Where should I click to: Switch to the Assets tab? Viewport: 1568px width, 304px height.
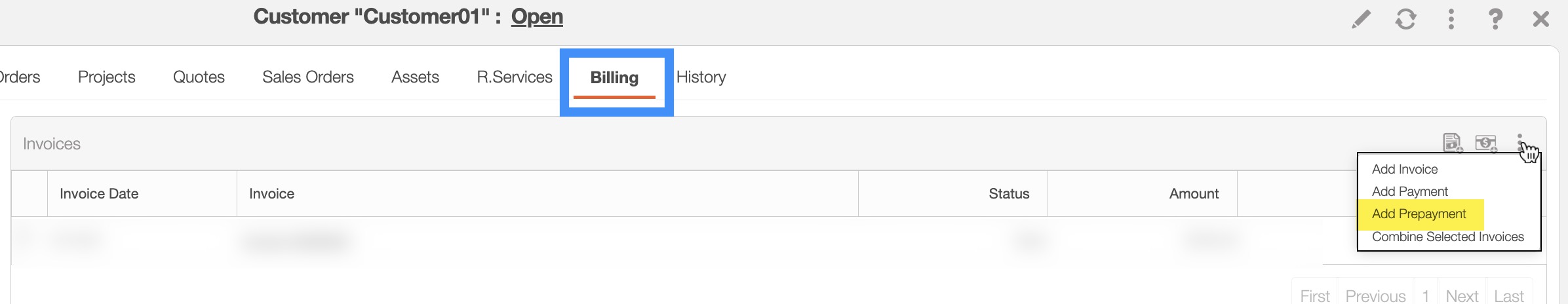415,77
